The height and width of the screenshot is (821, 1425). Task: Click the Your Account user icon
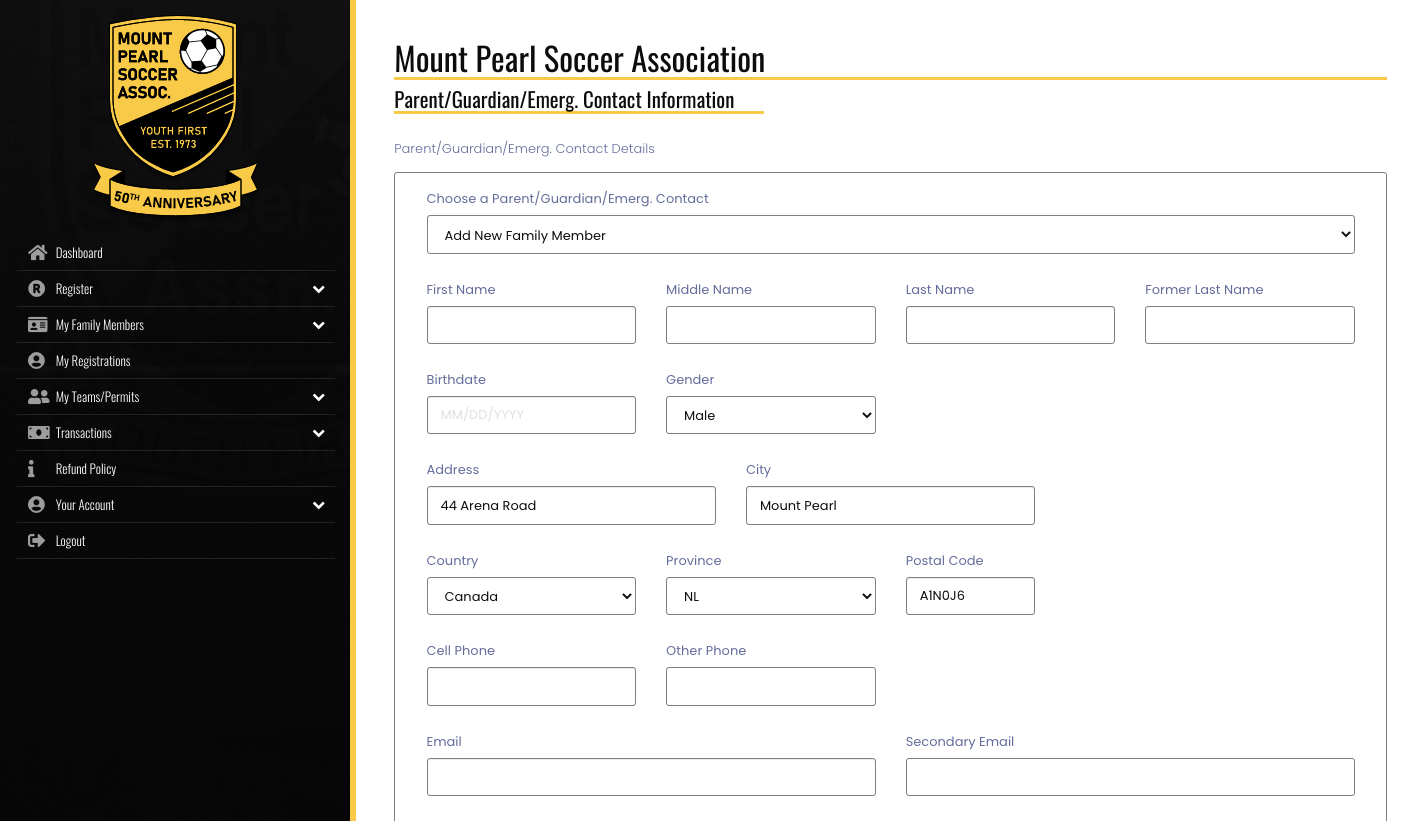click(x=38, y=505)
